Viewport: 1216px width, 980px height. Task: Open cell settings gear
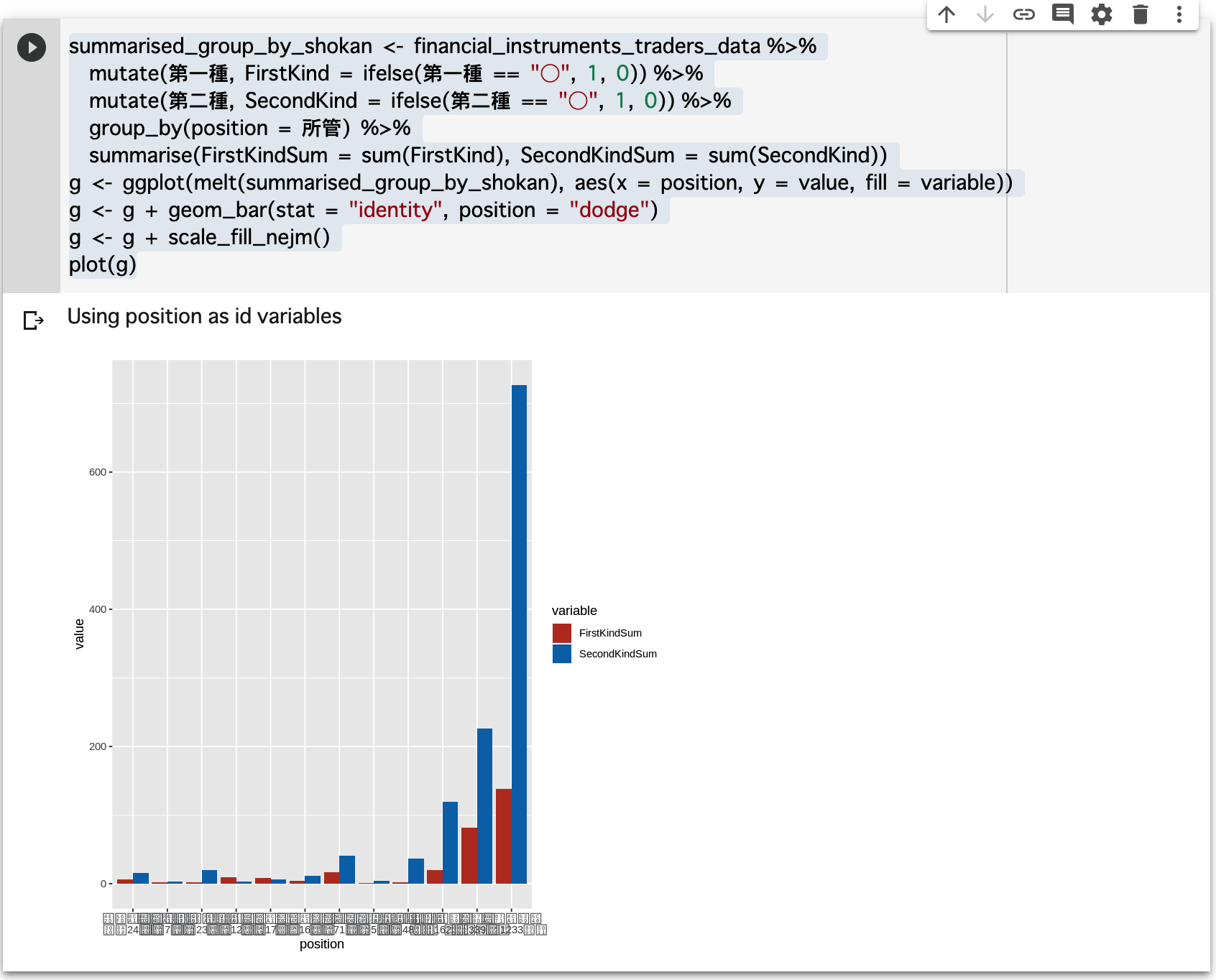[1102, 14]
